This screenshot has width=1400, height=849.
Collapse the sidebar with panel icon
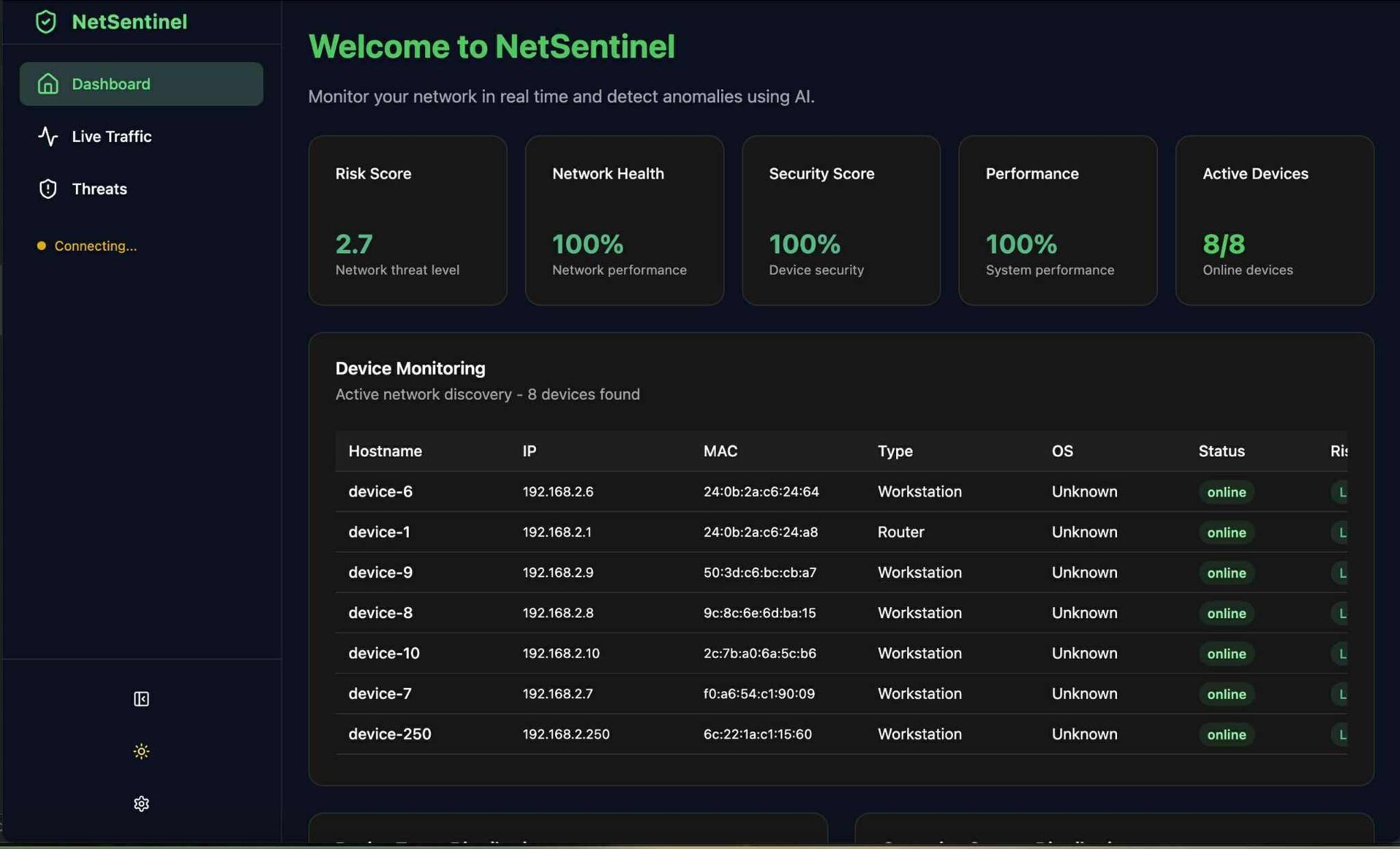(141, 699)
